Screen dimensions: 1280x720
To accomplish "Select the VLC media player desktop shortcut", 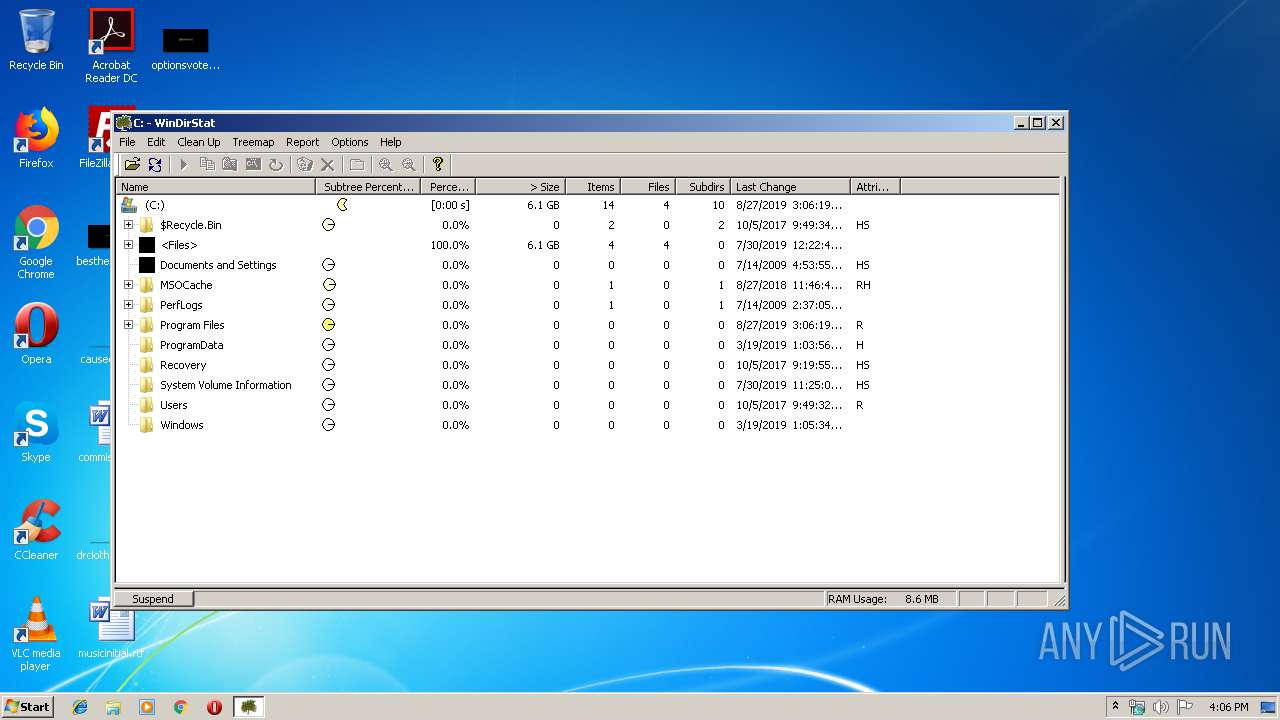I will (36, 634).
